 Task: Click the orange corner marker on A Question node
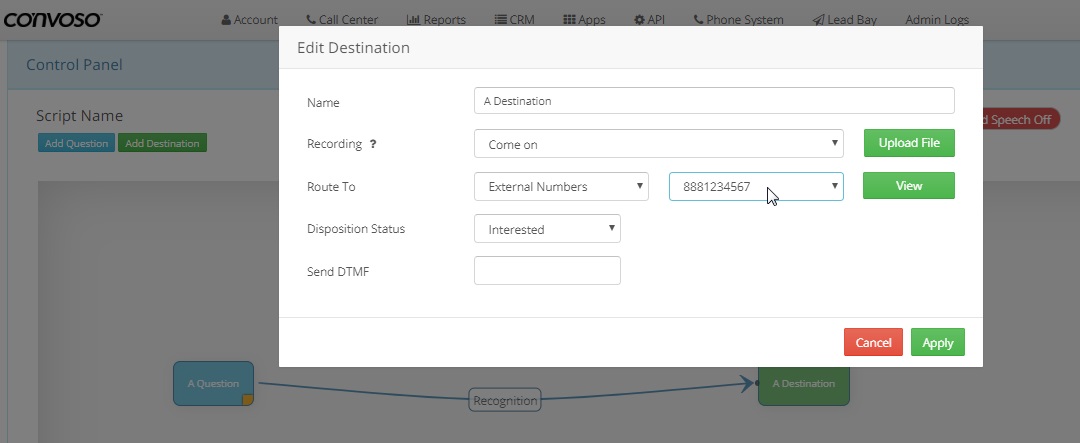(247, 400)
